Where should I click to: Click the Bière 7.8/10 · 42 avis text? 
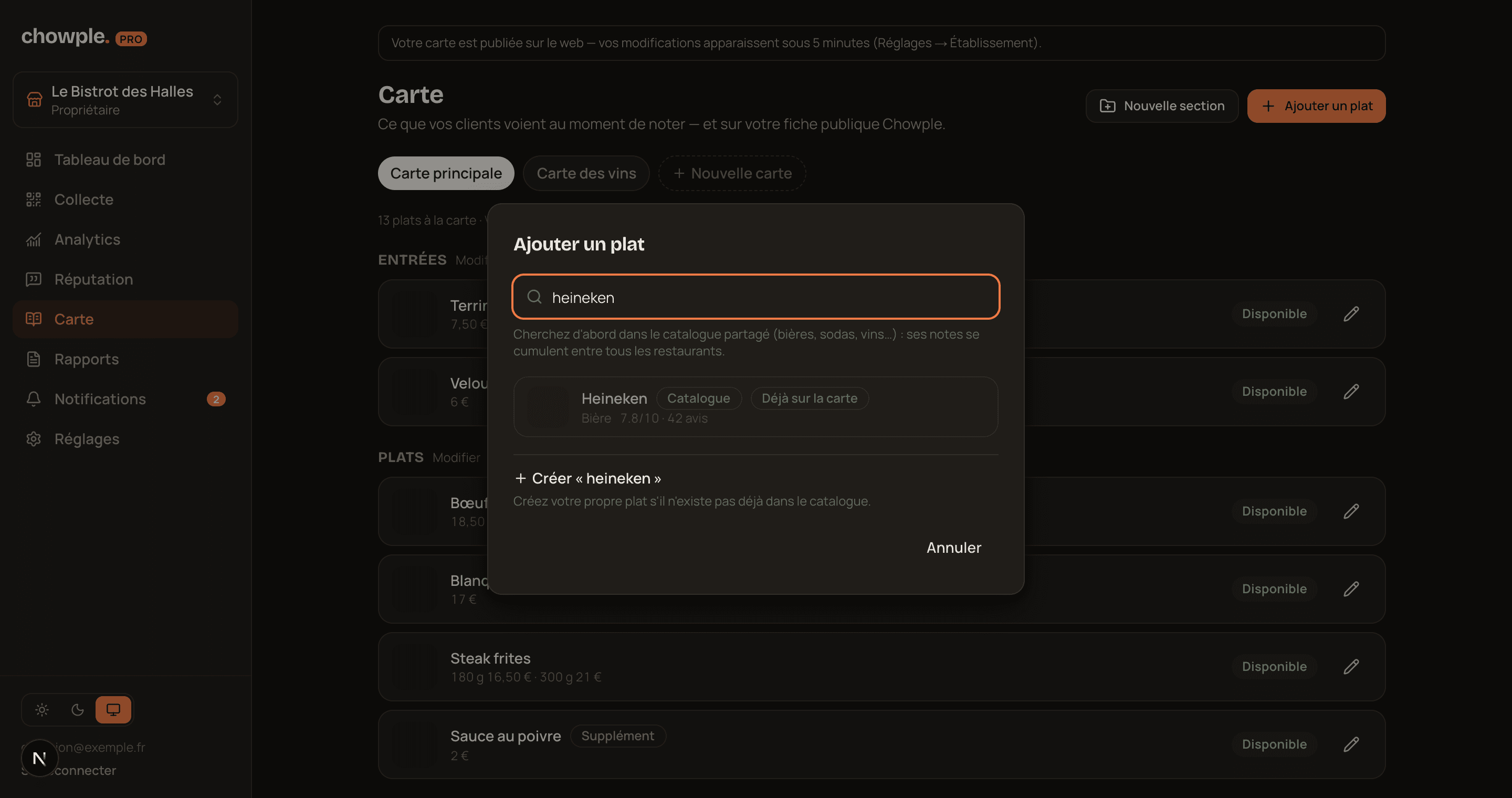coord(645,418)
